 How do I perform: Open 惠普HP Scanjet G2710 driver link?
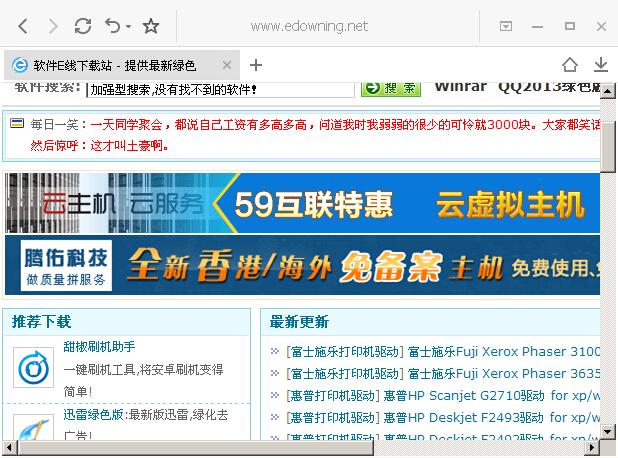click(442, 395)
